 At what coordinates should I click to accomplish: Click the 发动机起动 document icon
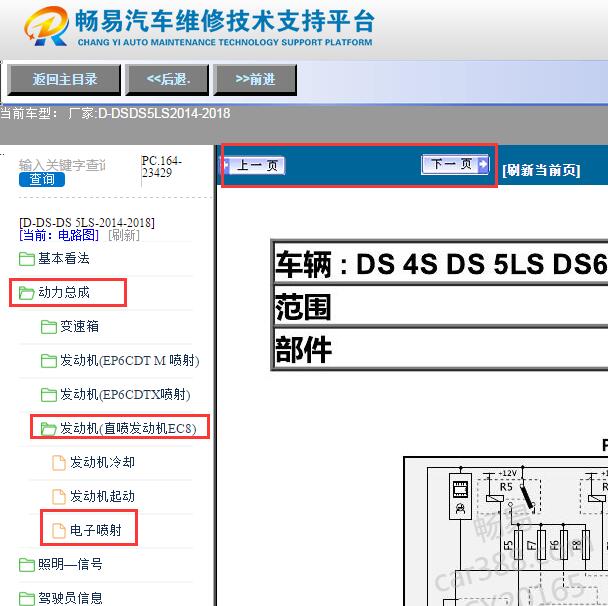click(x=59, y=497)
